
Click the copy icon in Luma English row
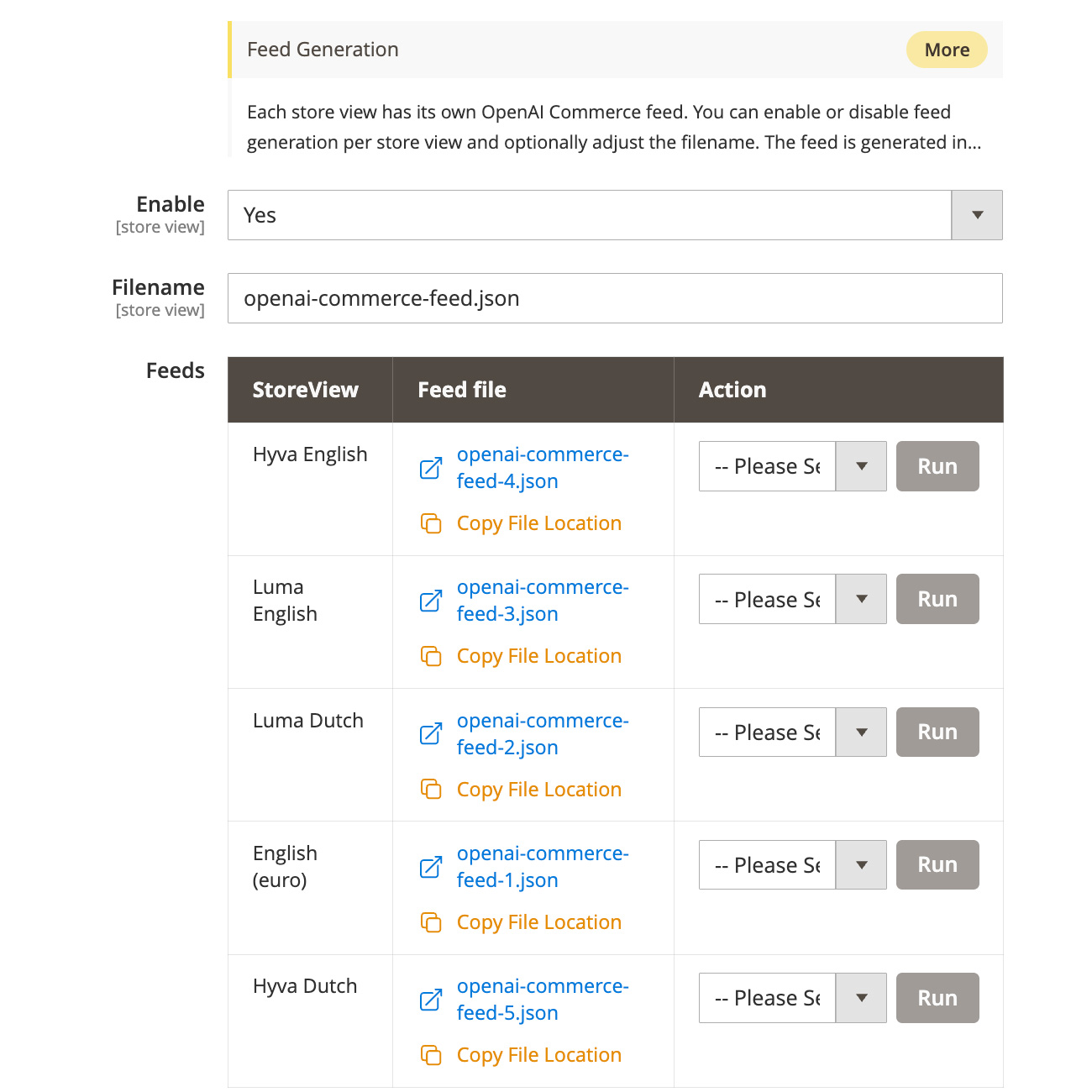coord(431,656)
